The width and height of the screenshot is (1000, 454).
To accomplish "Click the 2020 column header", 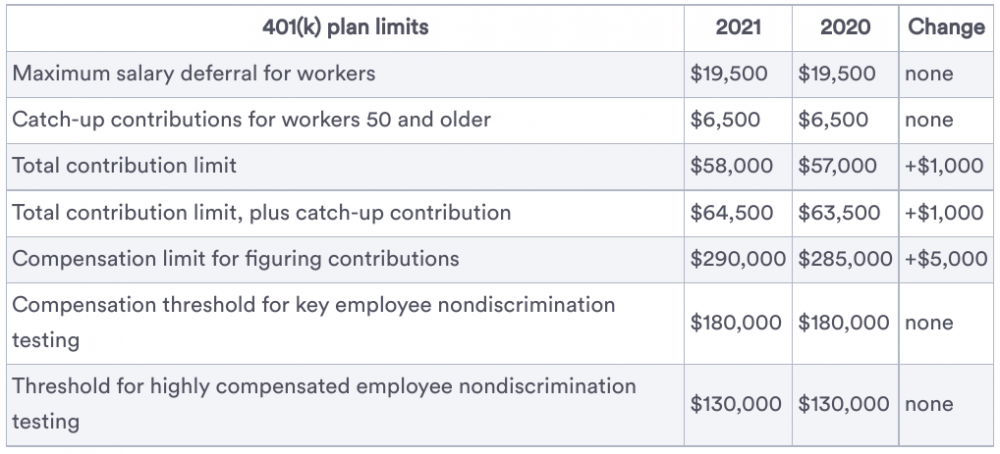I will point(844,28).
